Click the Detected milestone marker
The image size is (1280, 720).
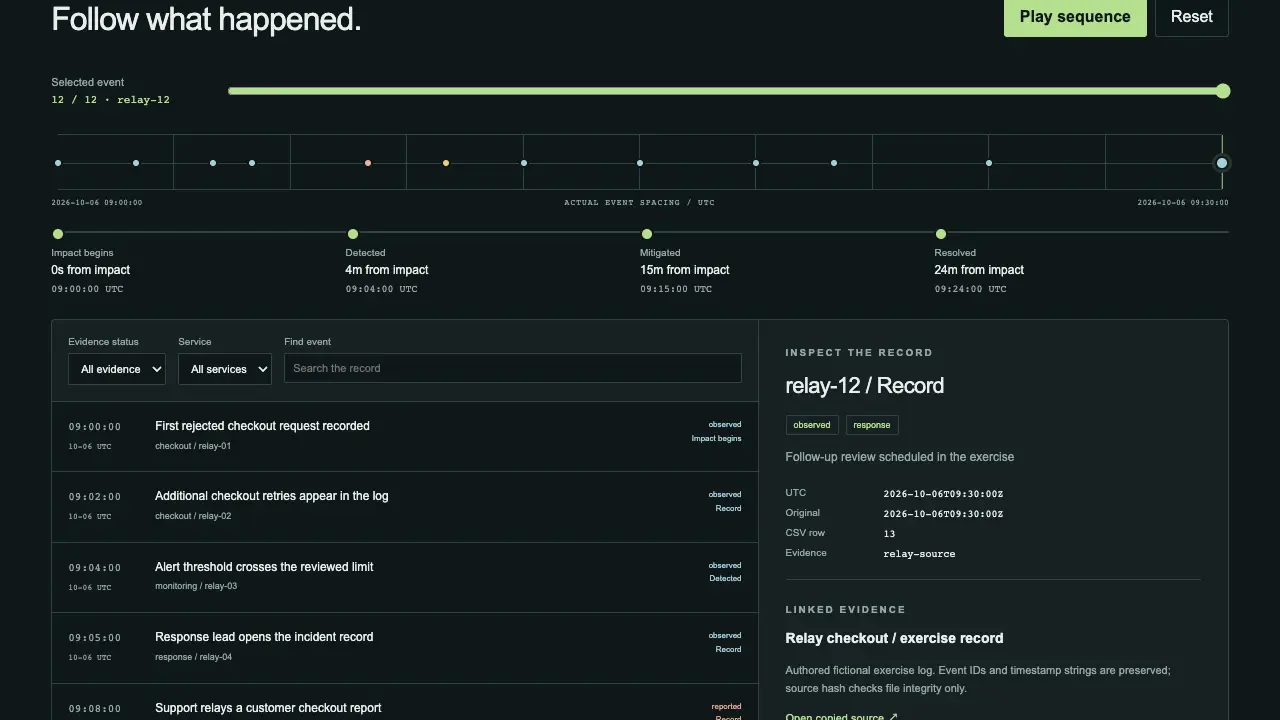tap(352, 234)
